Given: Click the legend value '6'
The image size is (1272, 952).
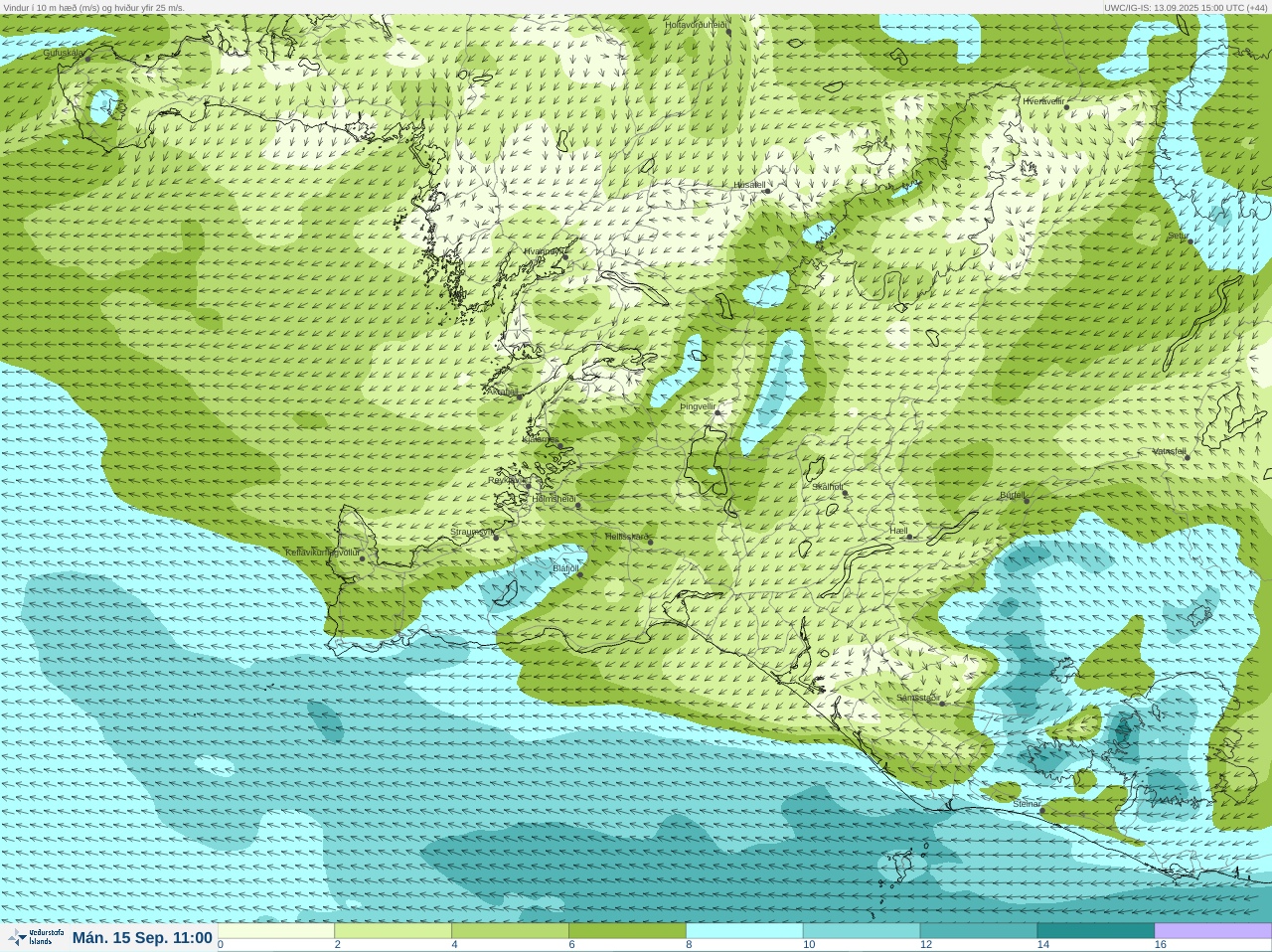Looking at the screenshot, I should coord(572,945).
